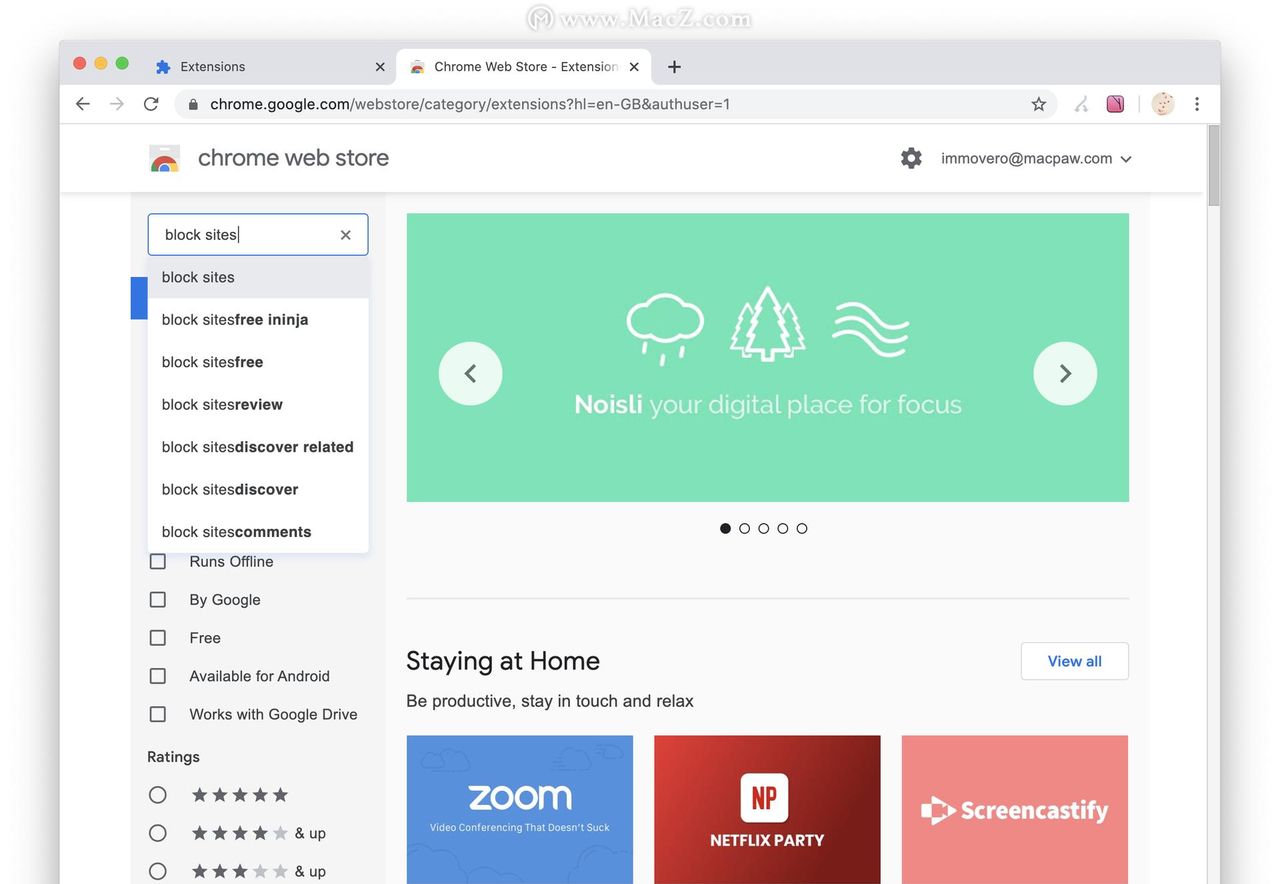Open the cookie profile avatar

1162,103
